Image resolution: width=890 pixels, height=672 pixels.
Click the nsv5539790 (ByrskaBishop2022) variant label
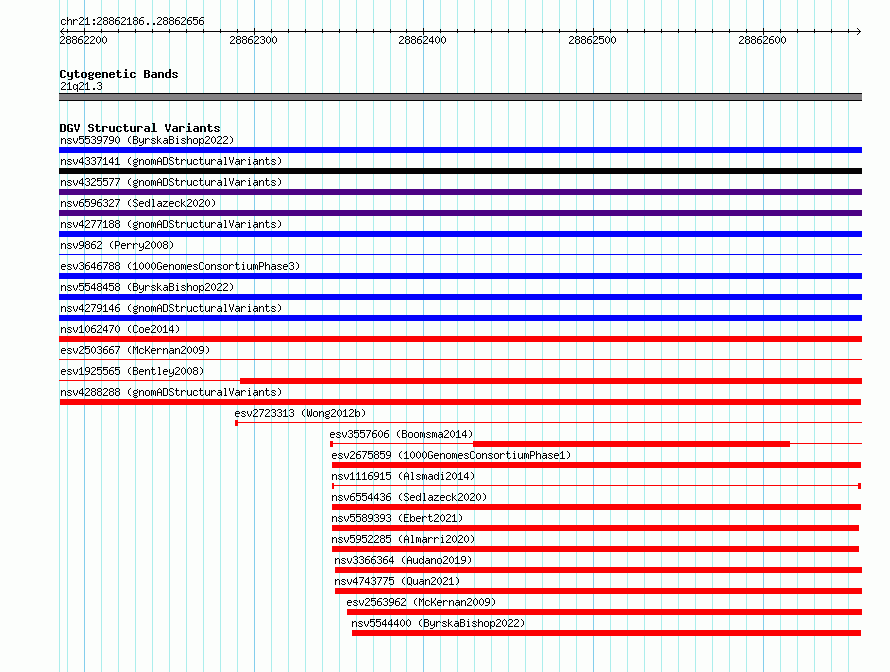coord(147,140)
